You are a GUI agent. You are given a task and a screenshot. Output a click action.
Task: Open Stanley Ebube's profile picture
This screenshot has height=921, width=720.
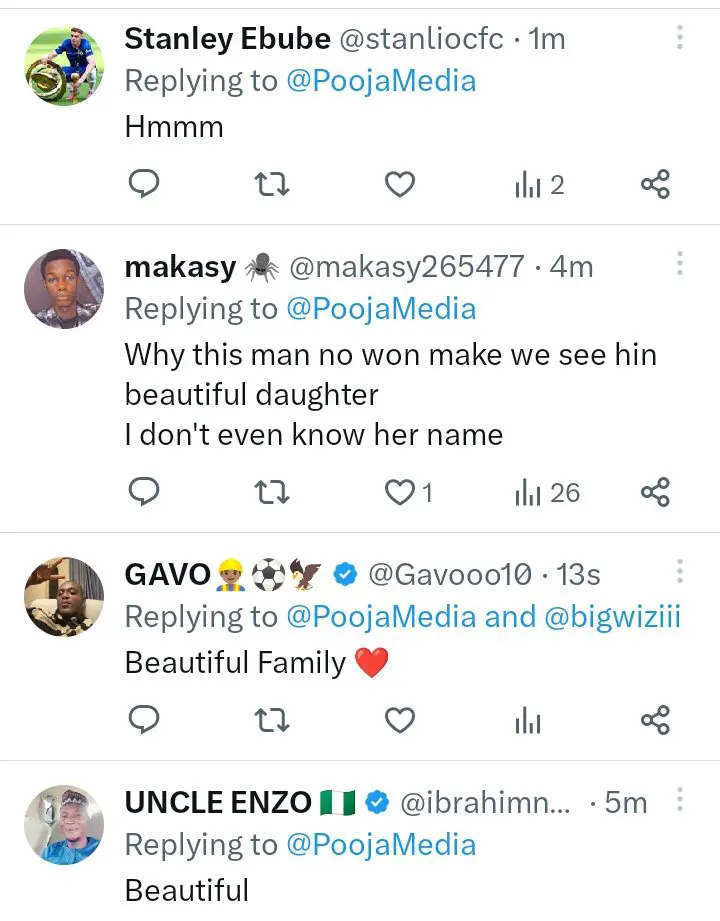(x=64, y=65)
